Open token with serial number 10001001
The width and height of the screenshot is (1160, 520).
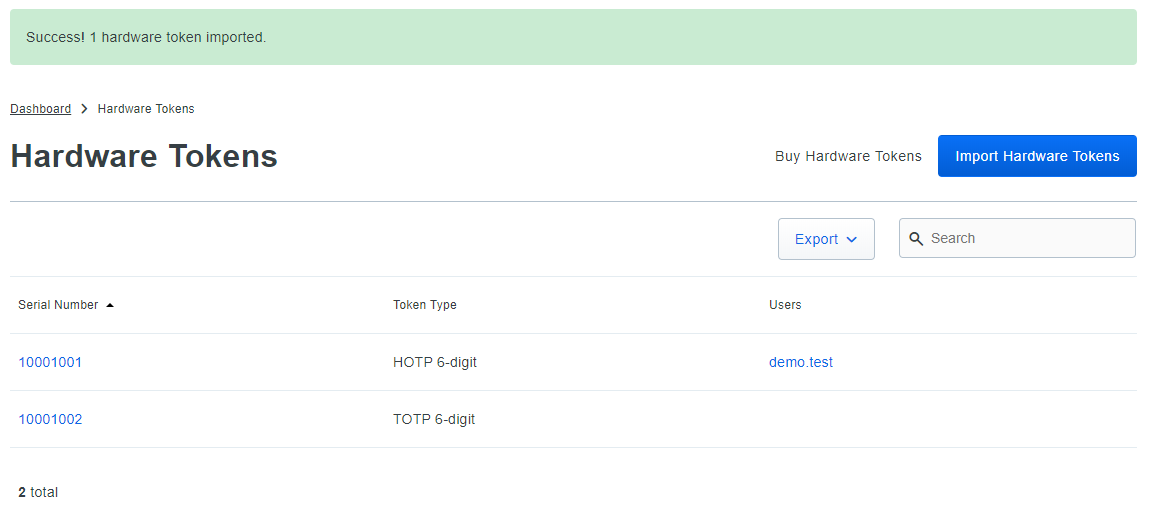point(50,362)
